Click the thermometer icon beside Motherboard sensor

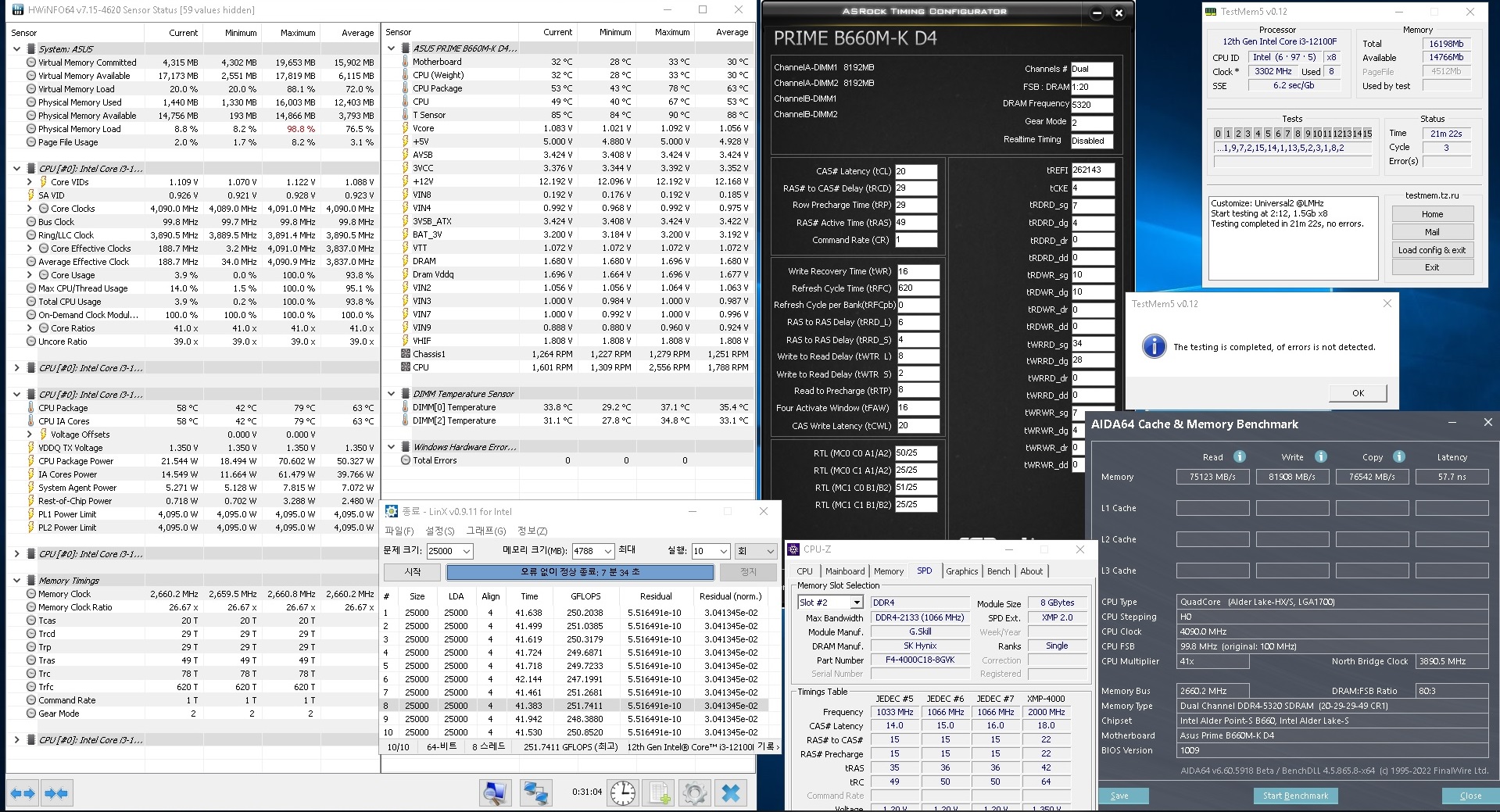point(406,62)
